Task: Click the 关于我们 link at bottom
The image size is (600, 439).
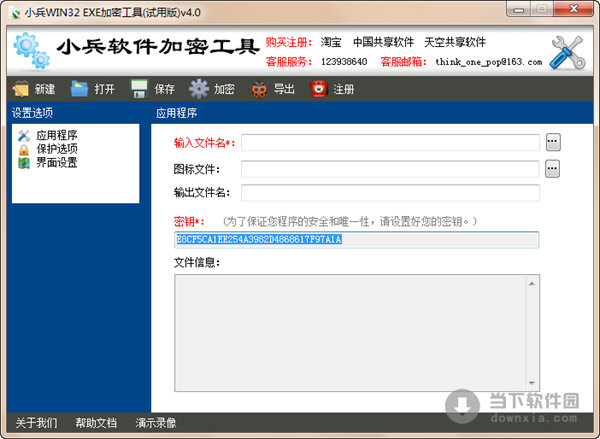Action: pos(37,423)
